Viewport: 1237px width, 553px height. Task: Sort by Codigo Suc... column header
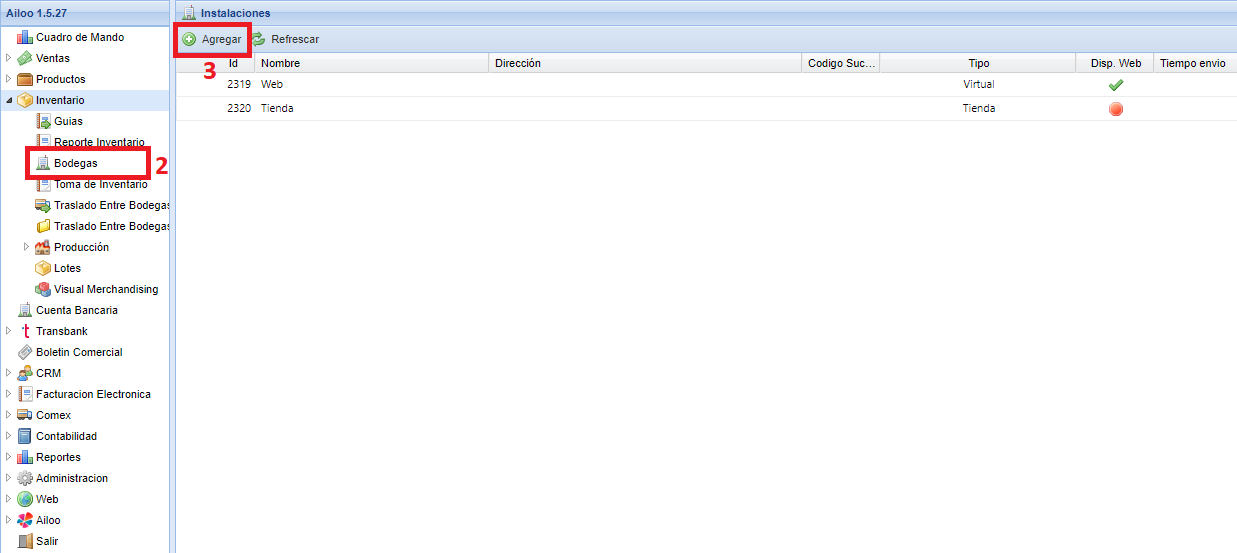point(842,63)
